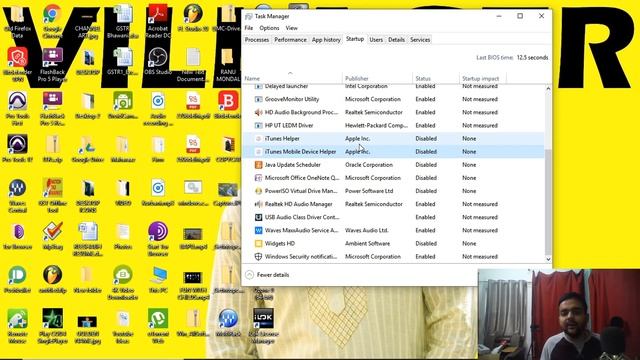The height and width of the screenshot is (360, 640).
Task: Sort startup list by Name column
Action: (x=292, y=78)
